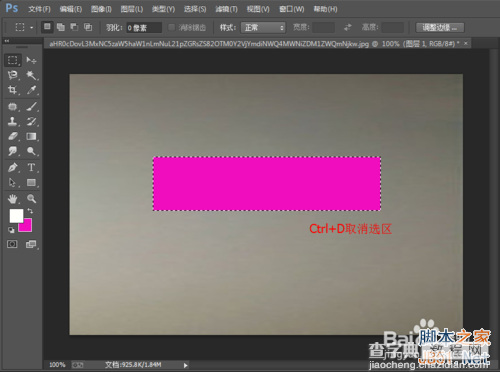The height and width of the screenshot is (372, 500).
Task: Click the status bar preview icon beside zoom
Action: (78, 365)
